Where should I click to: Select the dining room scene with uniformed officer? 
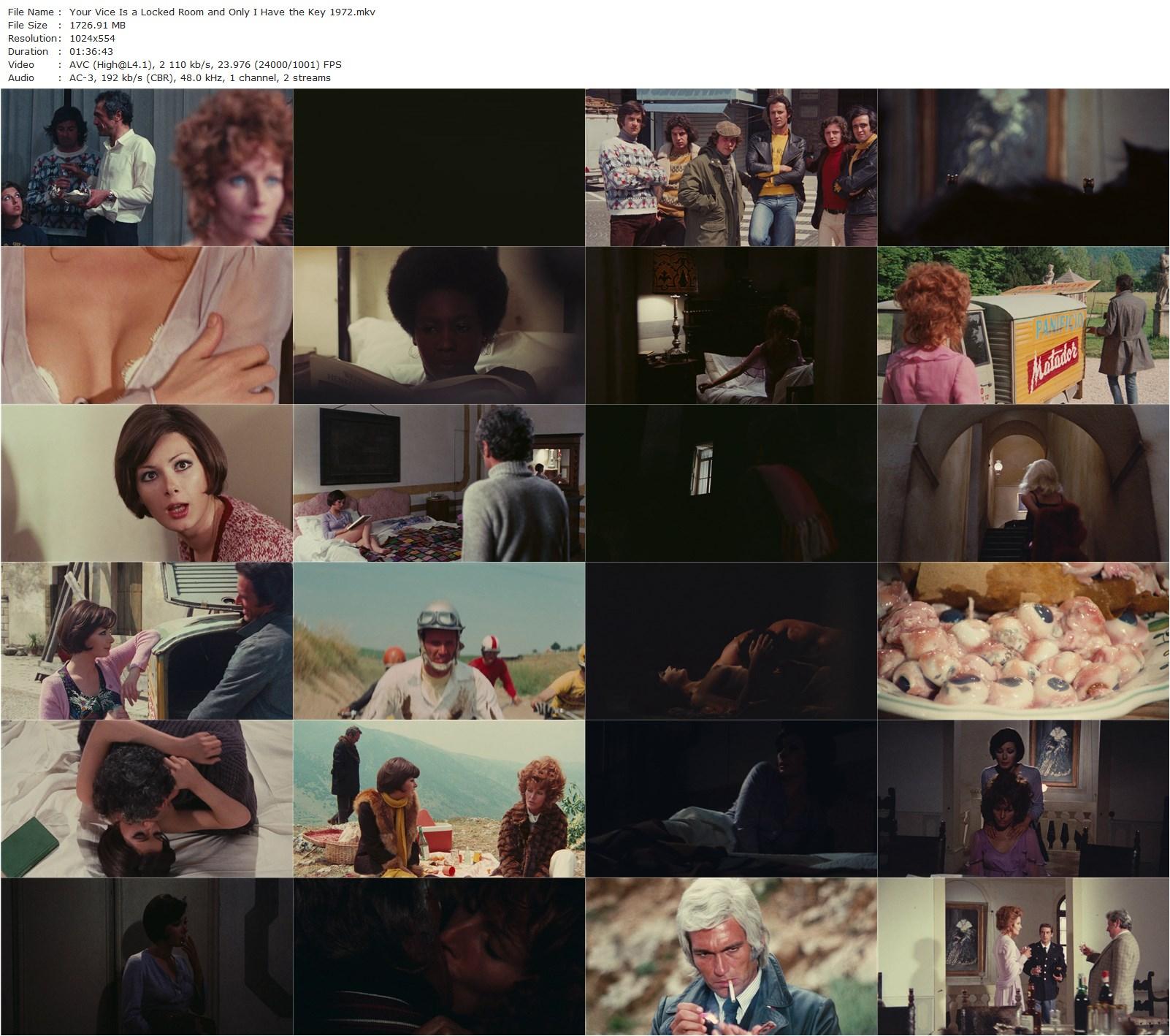1023,956
